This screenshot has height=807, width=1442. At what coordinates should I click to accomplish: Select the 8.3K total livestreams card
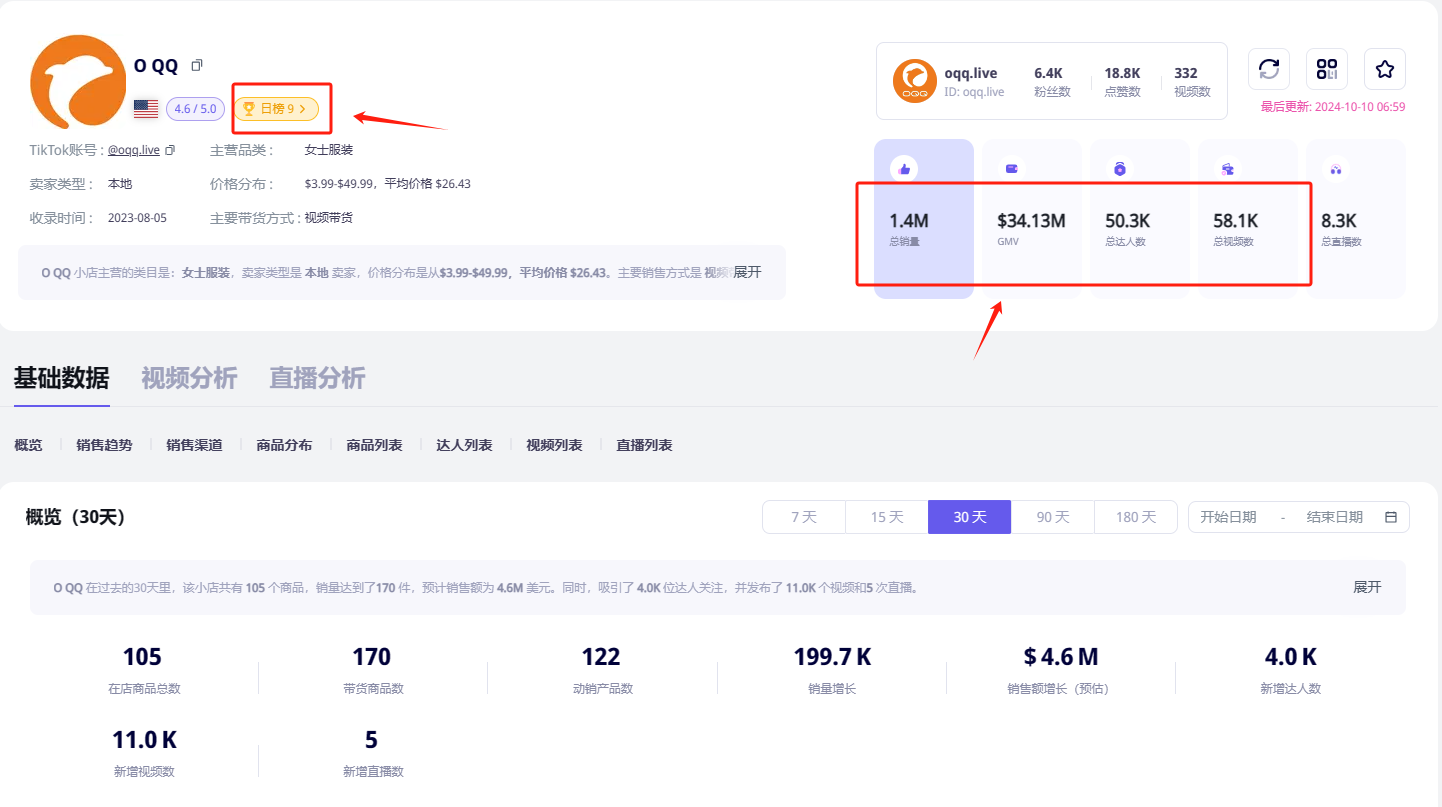click(1355, 219)
